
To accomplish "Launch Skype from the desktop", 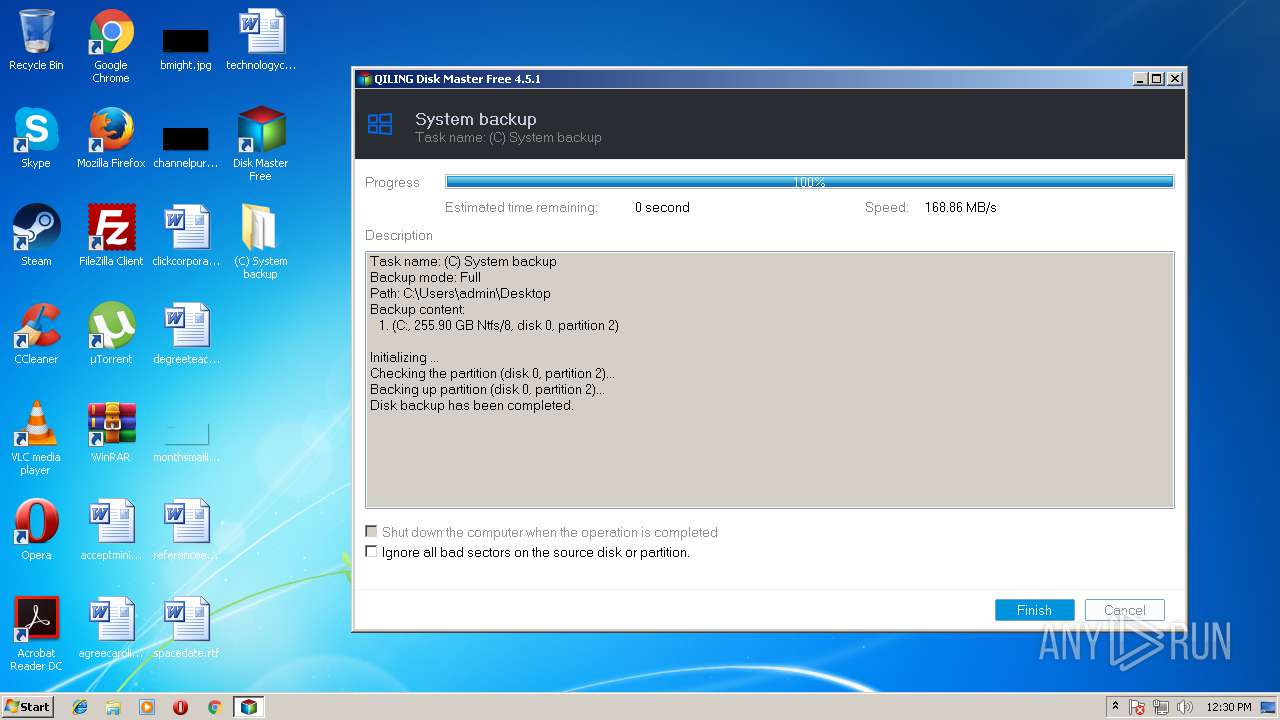I will click(36, 138).
